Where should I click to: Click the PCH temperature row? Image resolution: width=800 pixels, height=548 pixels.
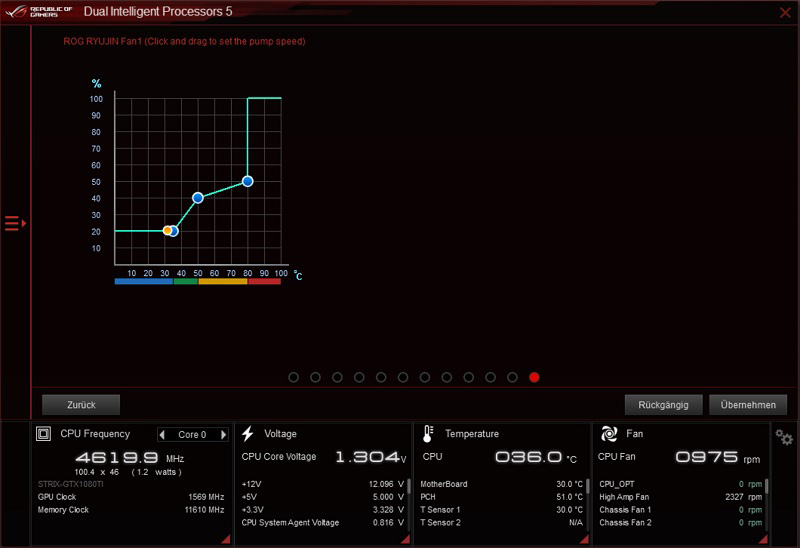tap(501, 497)
